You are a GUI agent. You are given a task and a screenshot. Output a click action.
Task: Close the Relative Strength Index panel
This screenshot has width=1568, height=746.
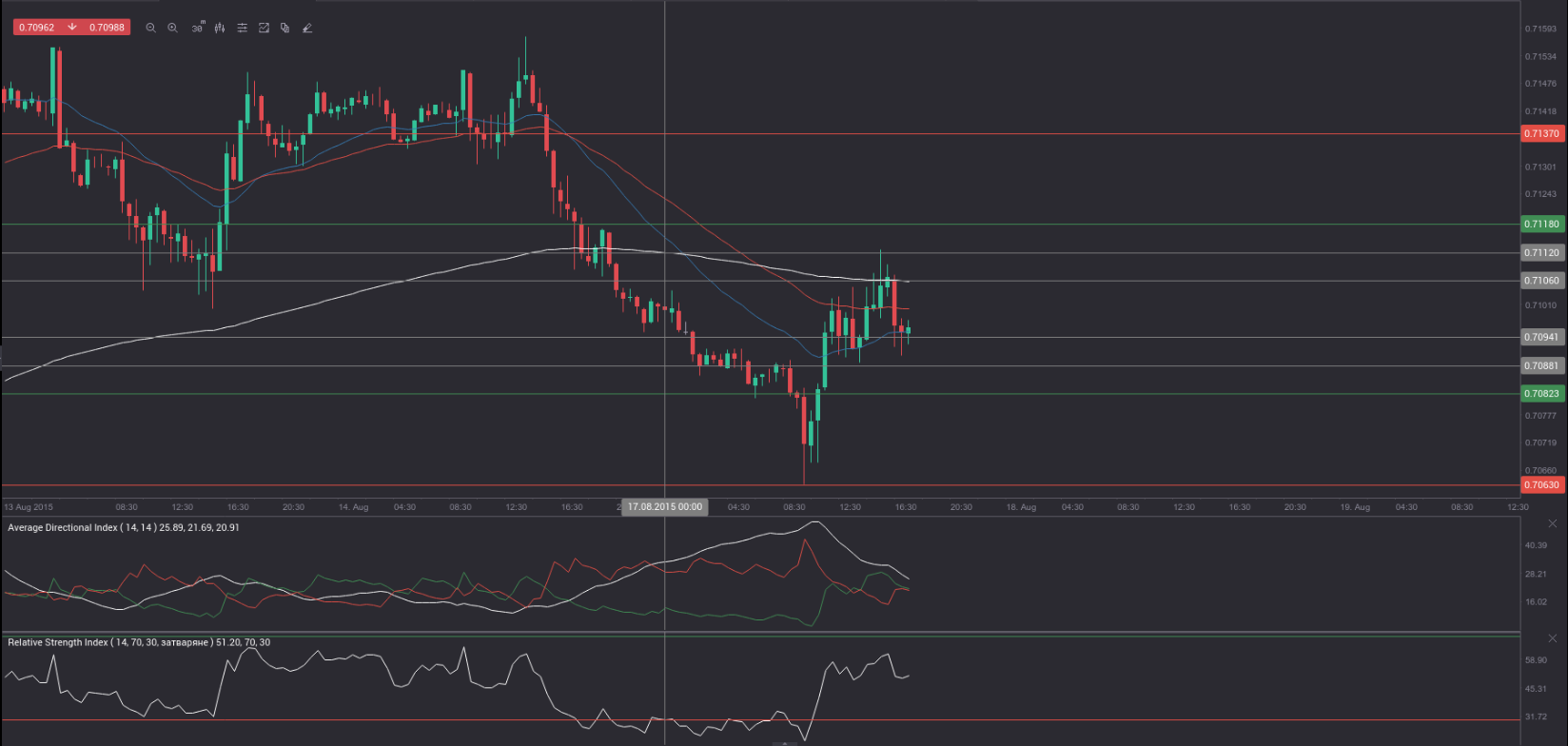[1553, 638]
